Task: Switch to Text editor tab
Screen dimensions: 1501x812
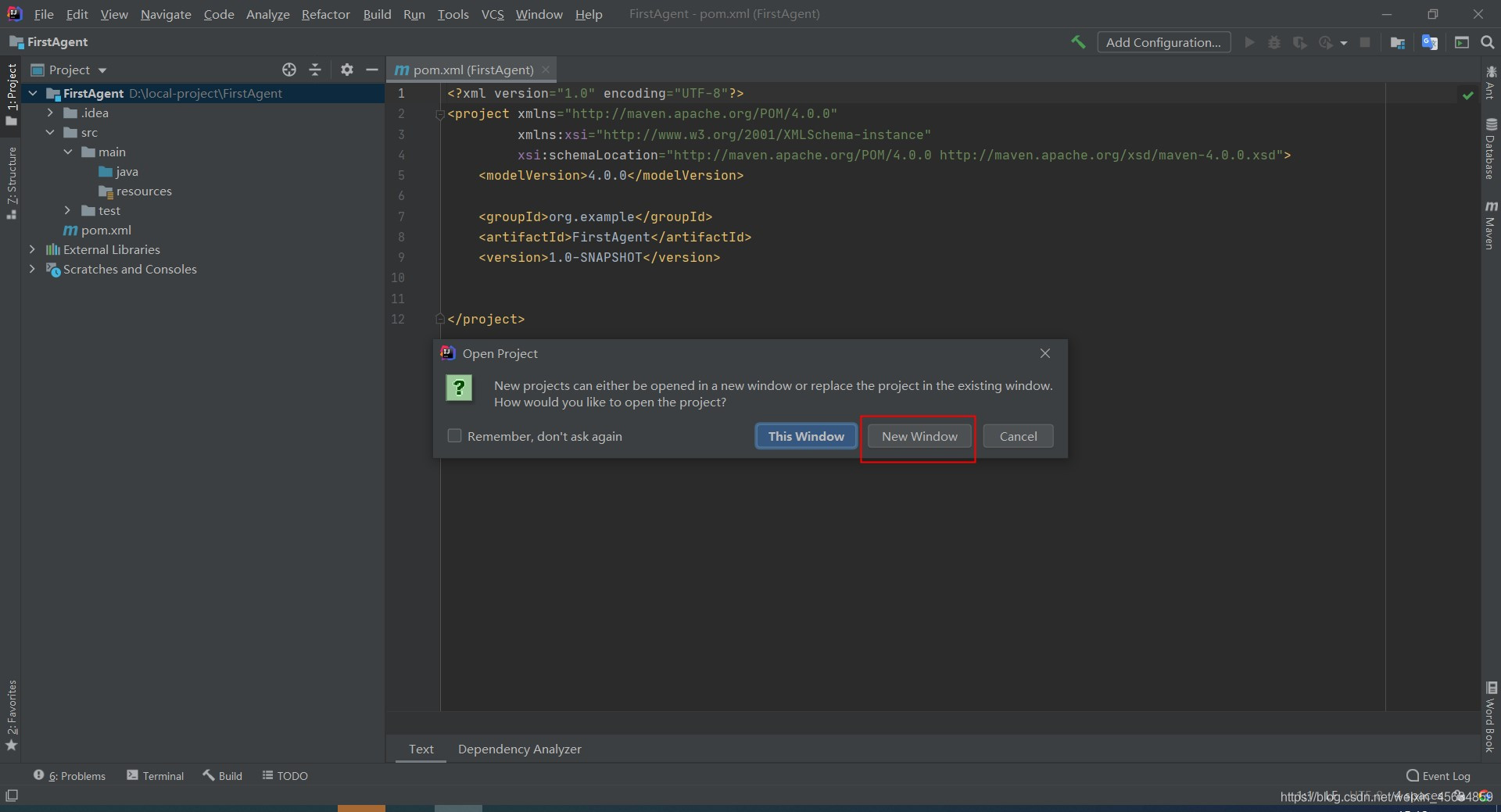Action: 421,749
